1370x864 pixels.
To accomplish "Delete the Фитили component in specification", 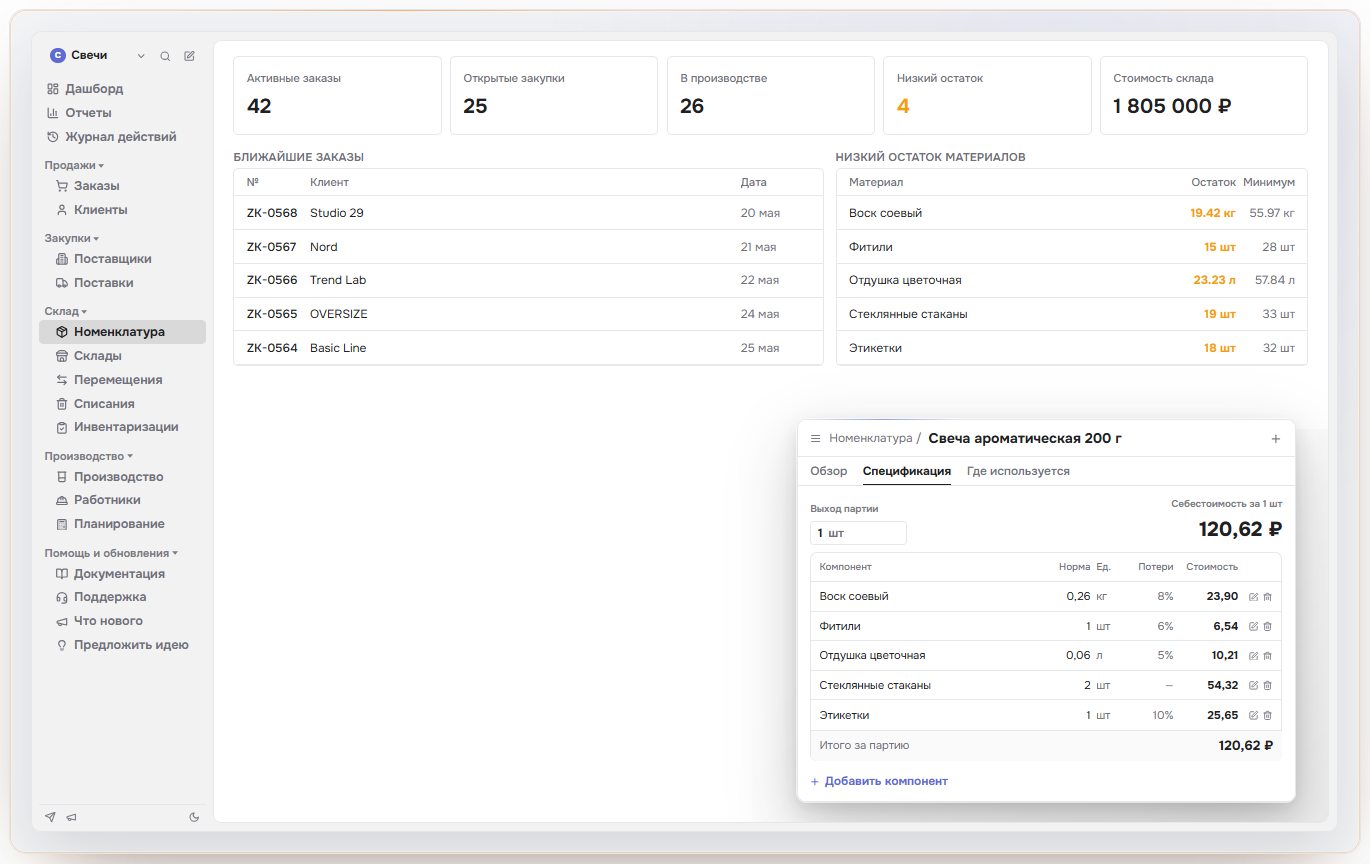I will 1267,626.
